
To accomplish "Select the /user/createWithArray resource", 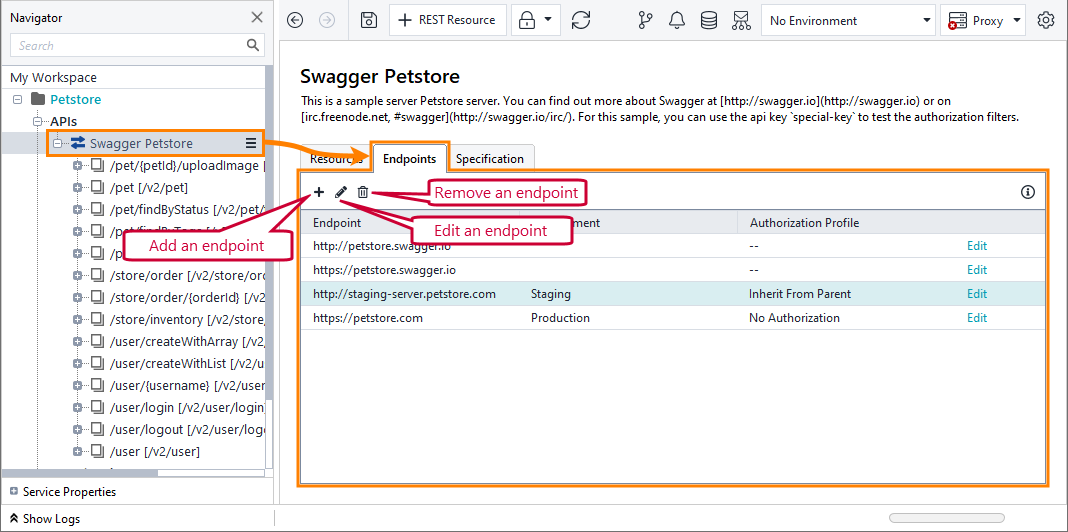I will point(187,341).
